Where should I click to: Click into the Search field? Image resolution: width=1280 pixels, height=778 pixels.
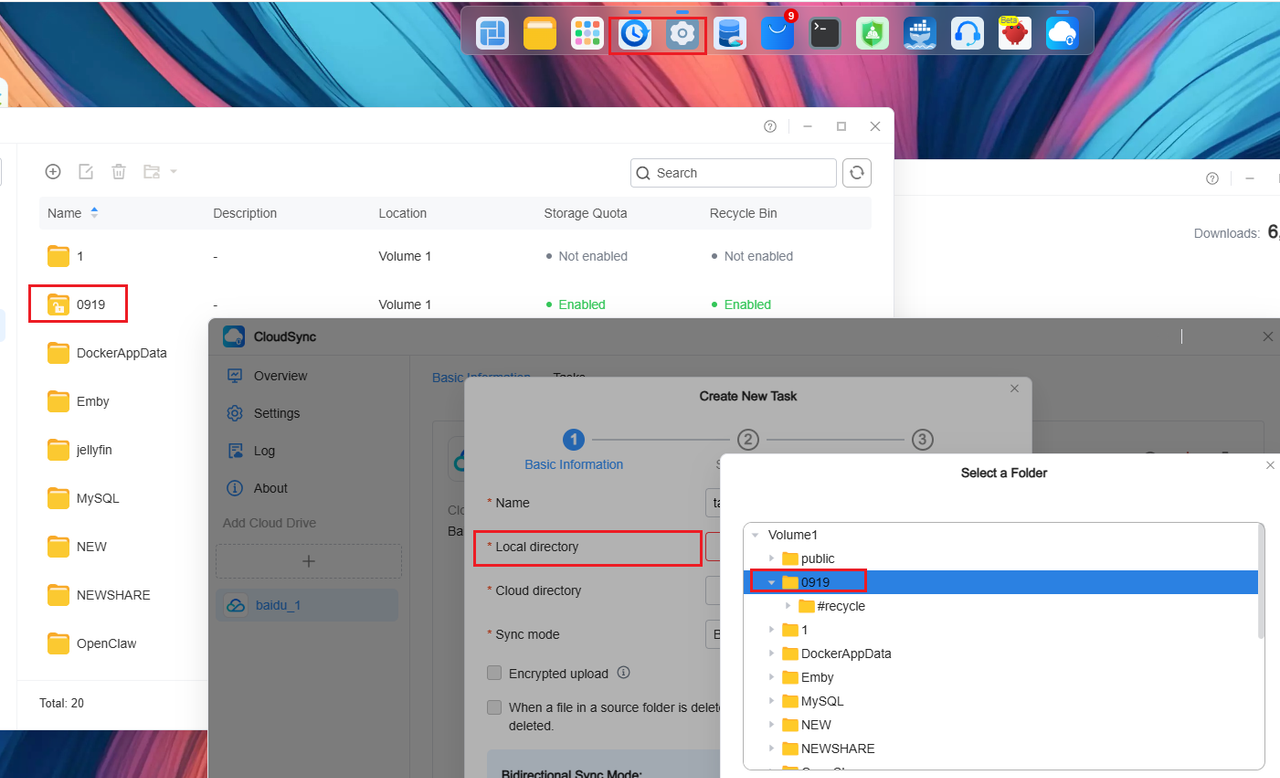tap(733, 173)
